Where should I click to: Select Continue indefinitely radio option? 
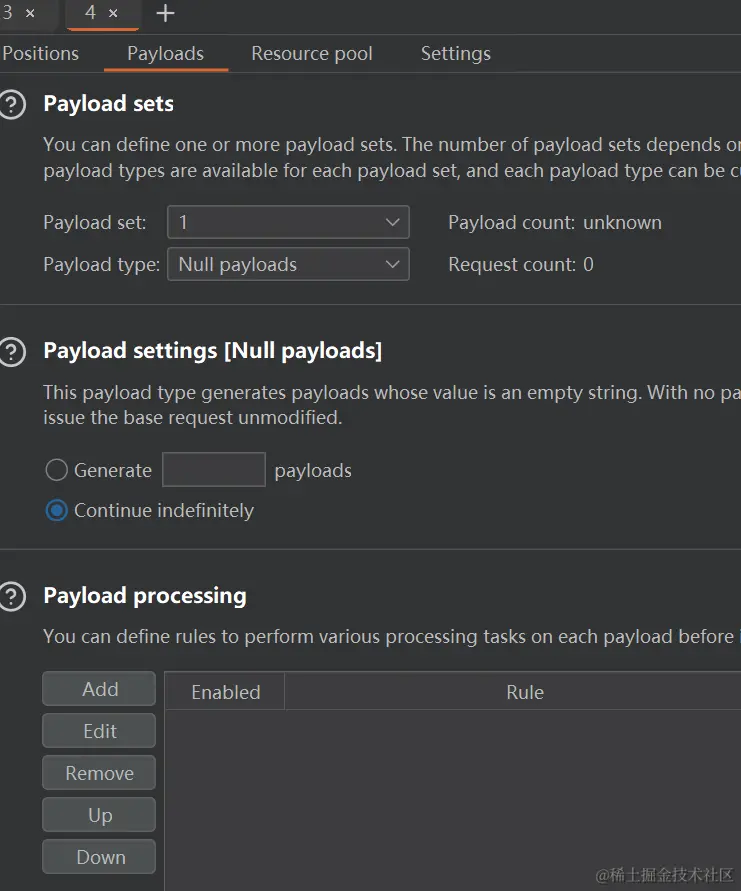[x=57, y=510]
